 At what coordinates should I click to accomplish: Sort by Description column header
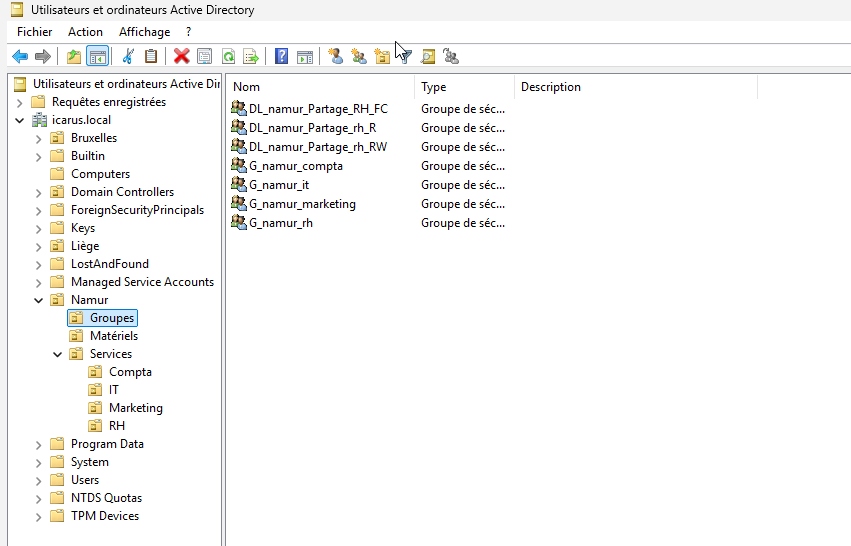click(x=636, y=87)
